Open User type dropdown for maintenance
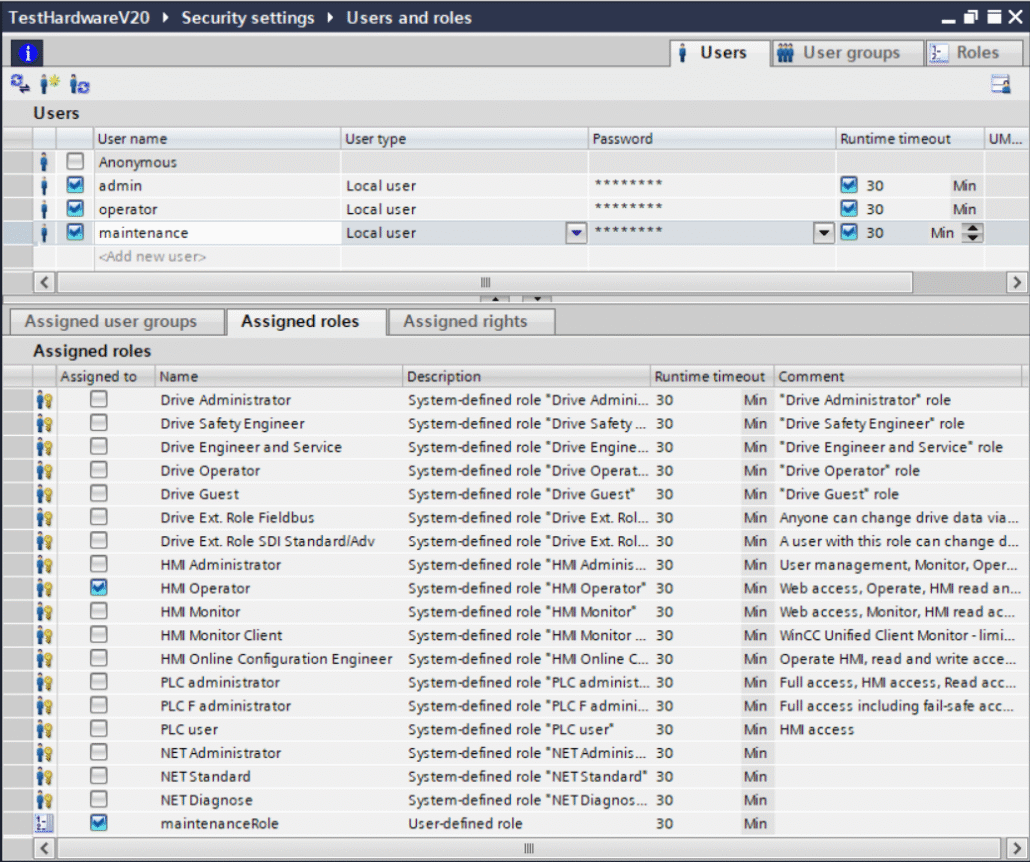The height and width of the screenshot is (862, 1030). [576, 233]
